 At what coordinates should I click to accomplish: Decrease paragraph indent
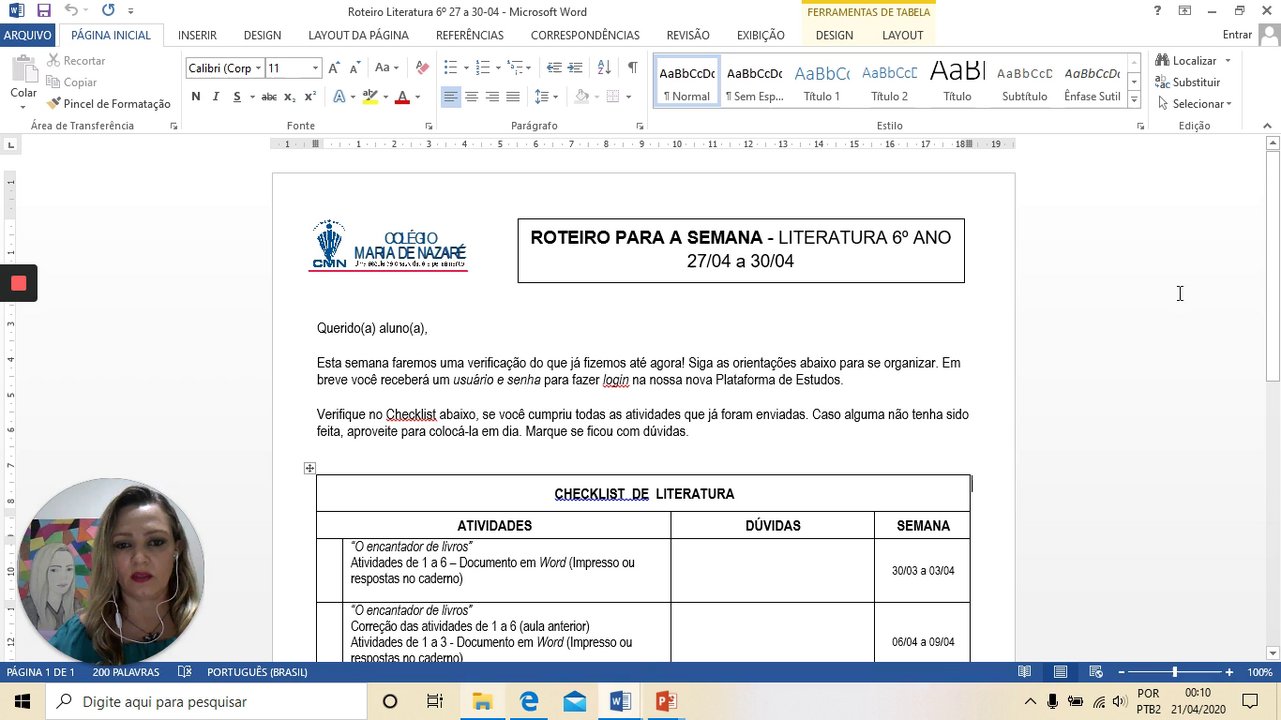[554, 68]
